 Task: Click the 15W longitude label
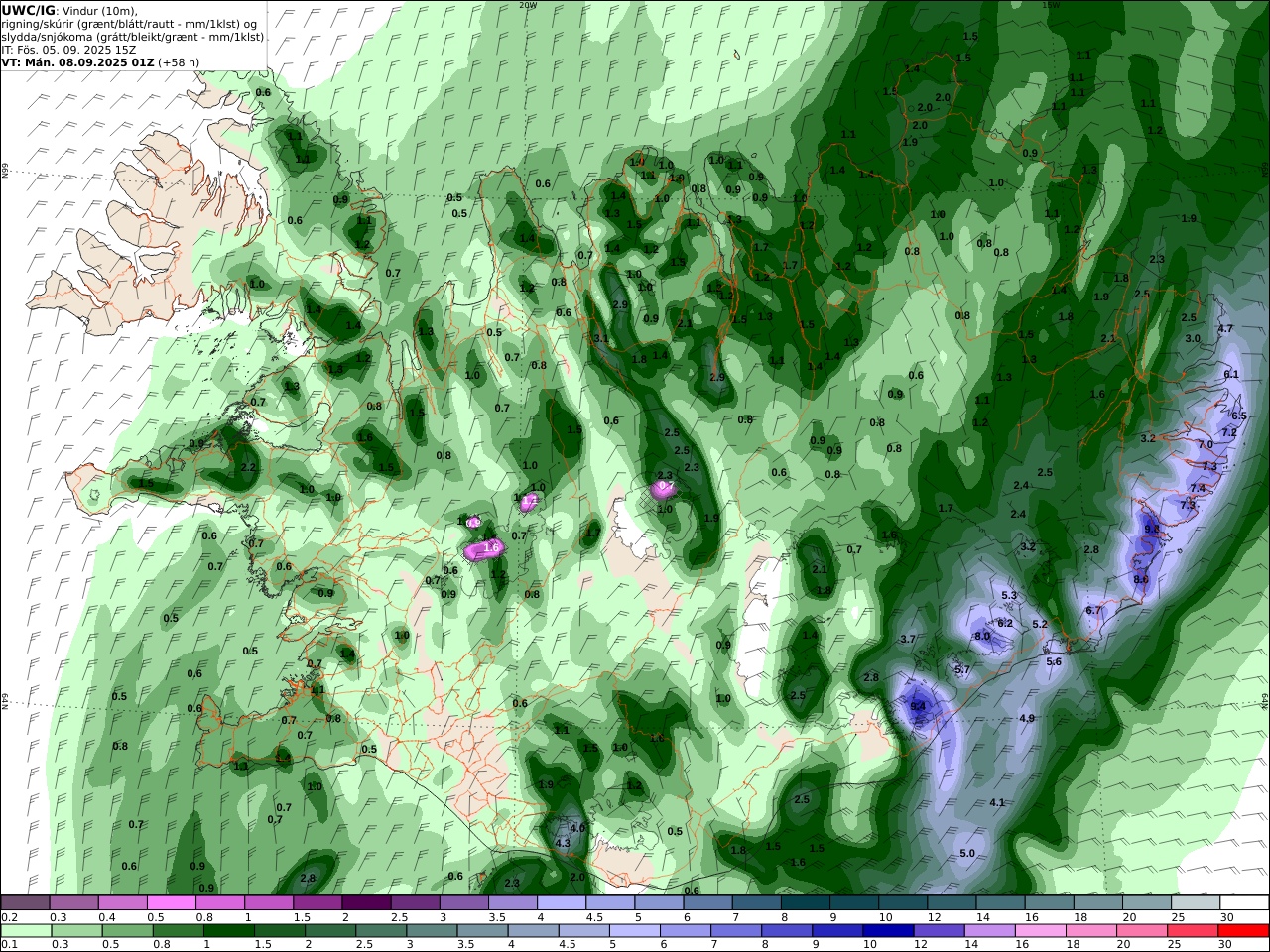(x=1051, y=5)
